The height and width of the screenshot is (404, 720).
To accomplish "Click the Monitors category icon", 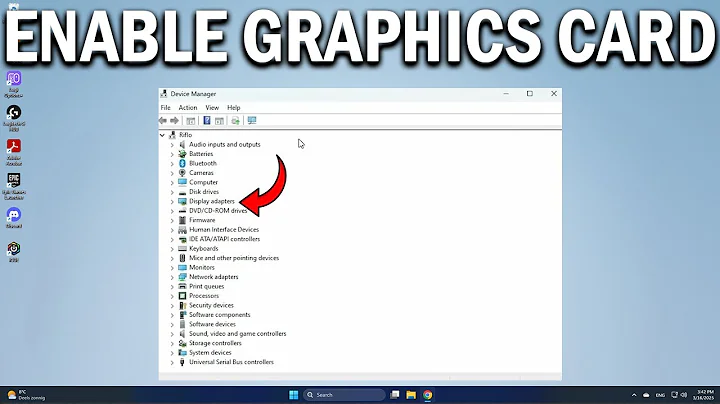I will click(x=182, y=267).
